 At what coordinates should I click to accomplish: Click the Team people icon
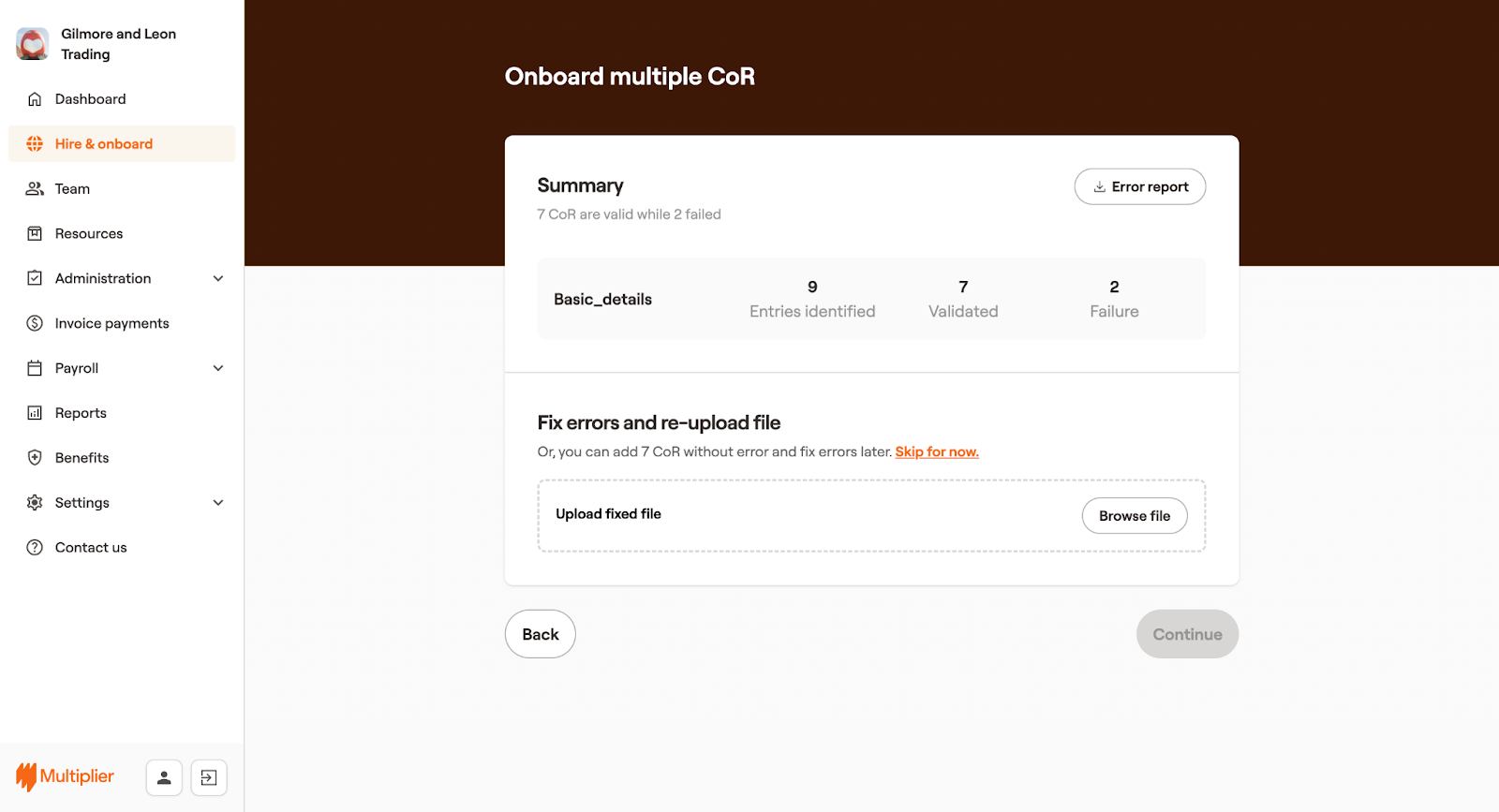point(35,189)
